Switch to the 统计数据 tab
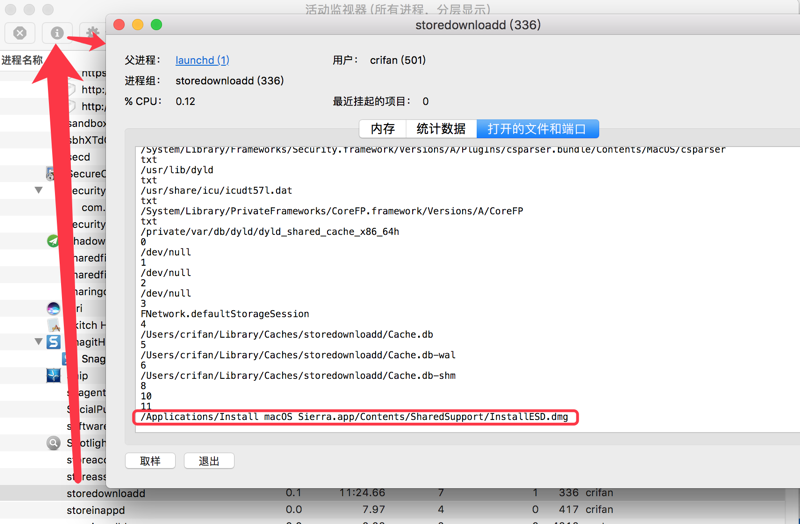Viewport: 800px width, 524px height. 441,129
